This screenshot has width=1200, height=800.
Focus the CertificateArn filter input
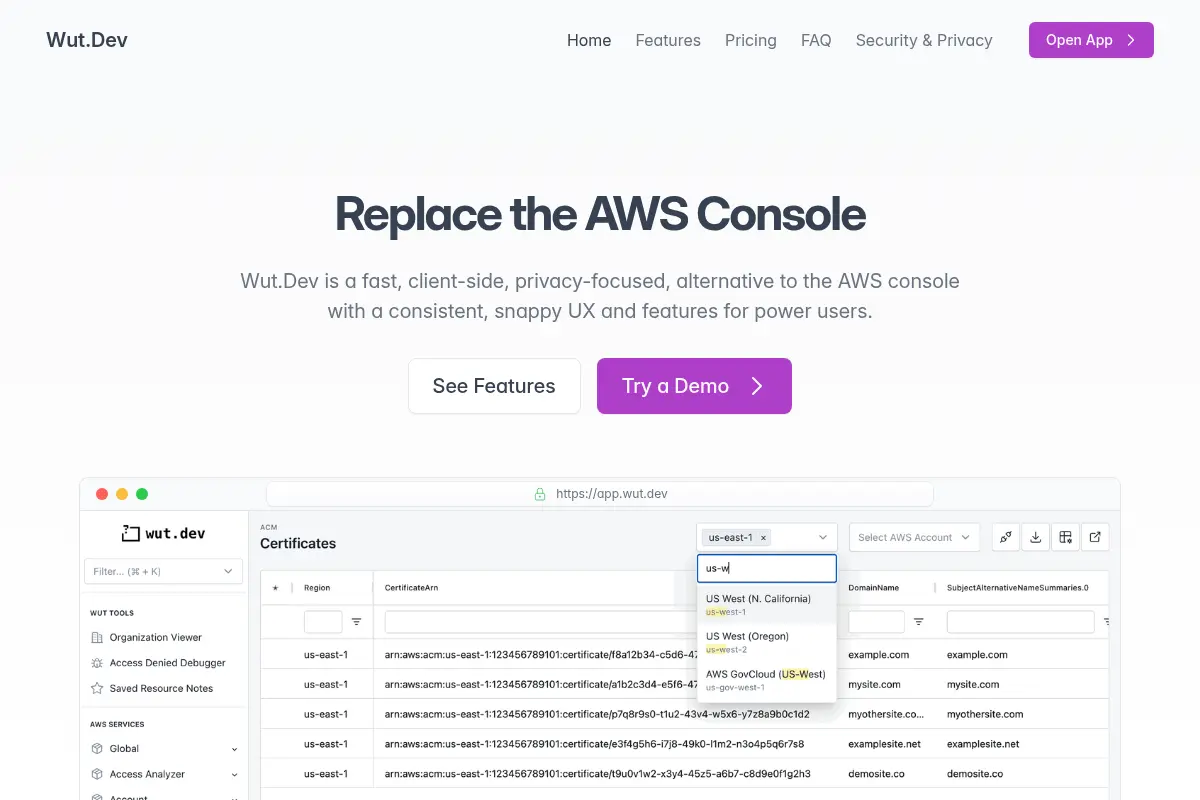pyautogui.click(x=540, y=622)
